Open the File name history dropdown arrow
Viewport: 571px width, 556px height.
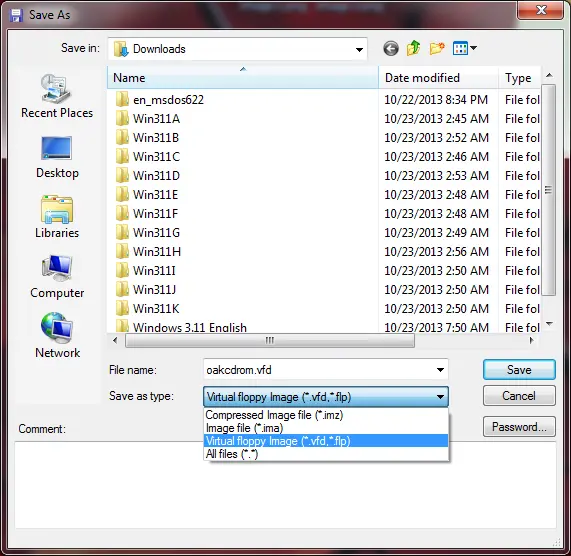(440, 370)
